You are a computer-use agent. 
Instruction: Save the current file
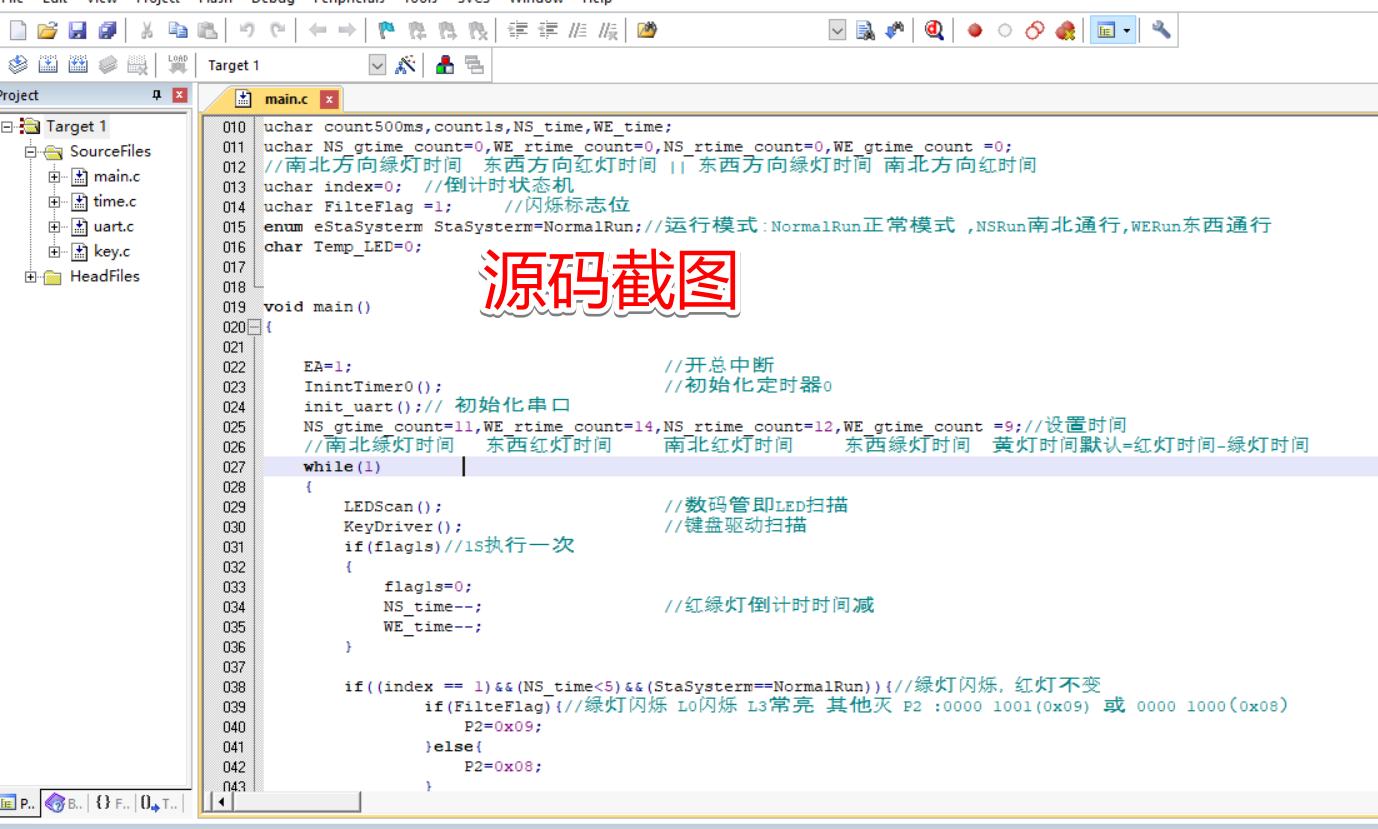[x=77, y=31]
